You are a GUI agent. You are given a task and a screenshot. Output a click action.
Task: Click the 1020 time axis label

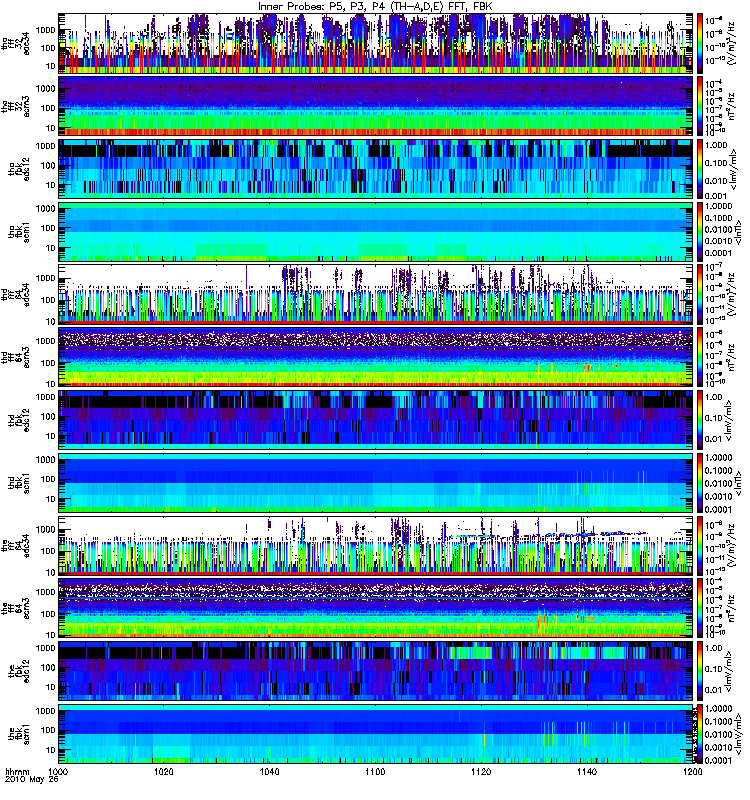163,772
